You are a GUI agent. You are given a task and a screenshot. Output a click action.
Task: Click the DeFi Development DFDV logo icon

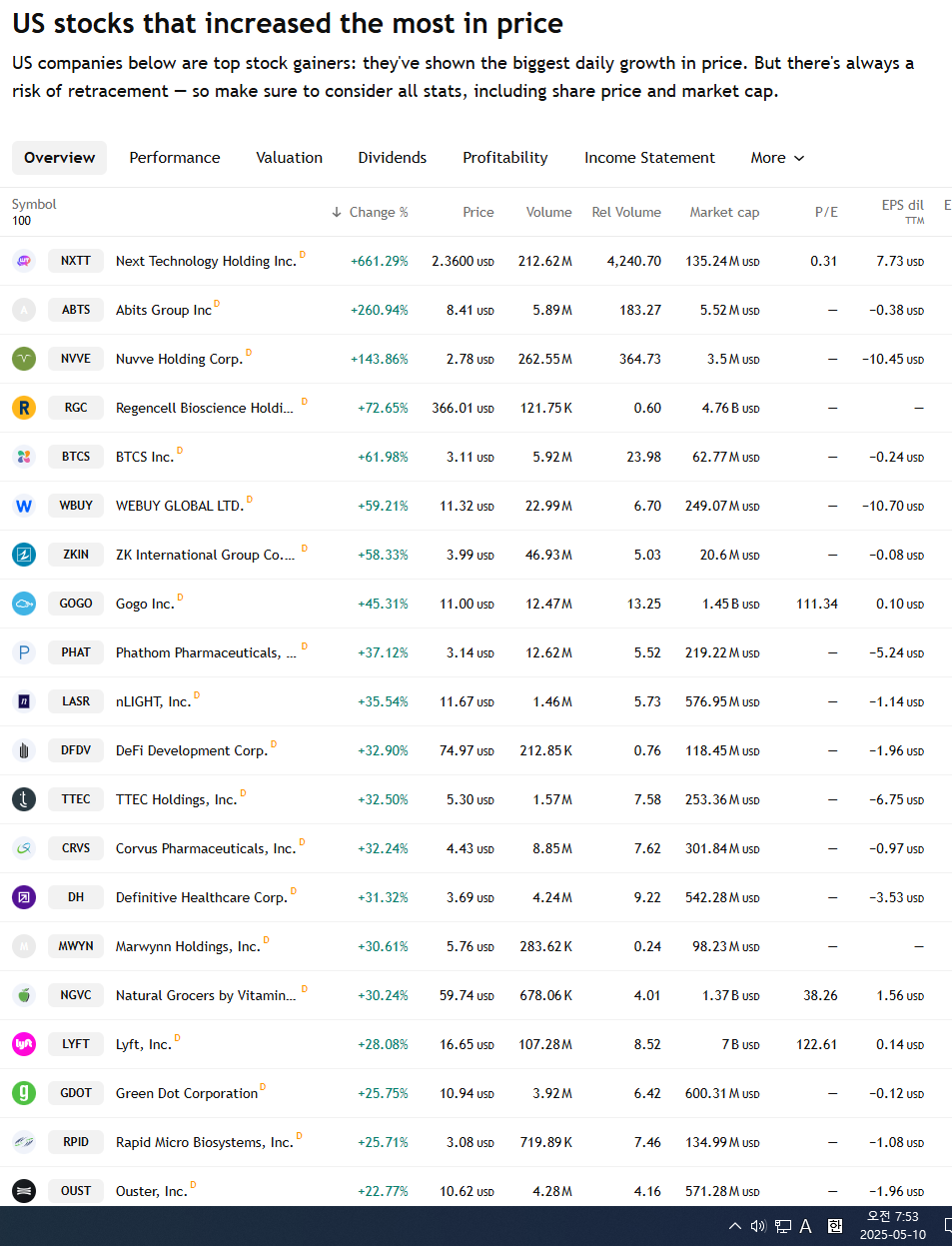tap(24, 750)
